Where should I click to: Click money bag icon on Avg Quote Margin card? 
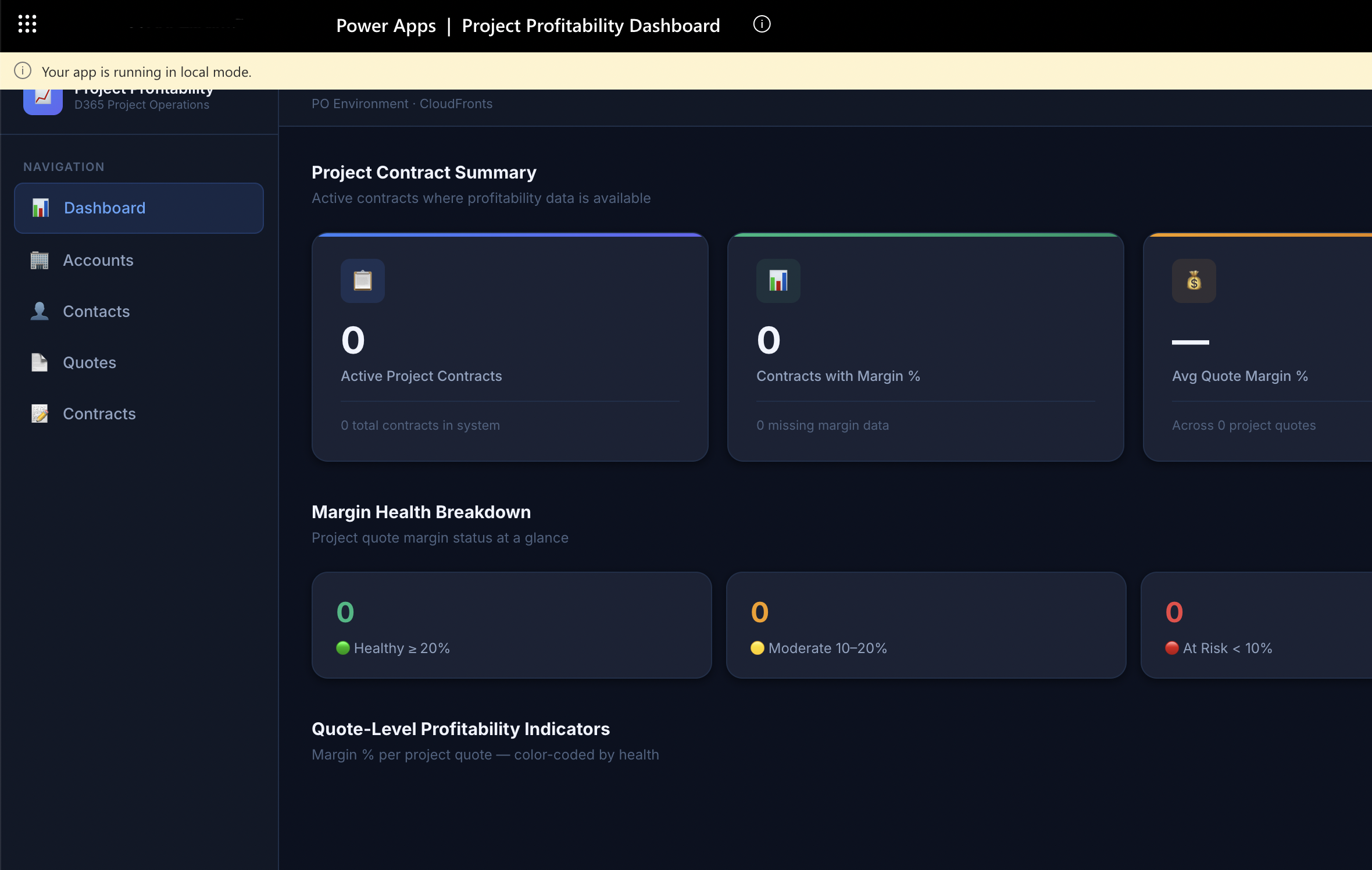click(1194, 281)
